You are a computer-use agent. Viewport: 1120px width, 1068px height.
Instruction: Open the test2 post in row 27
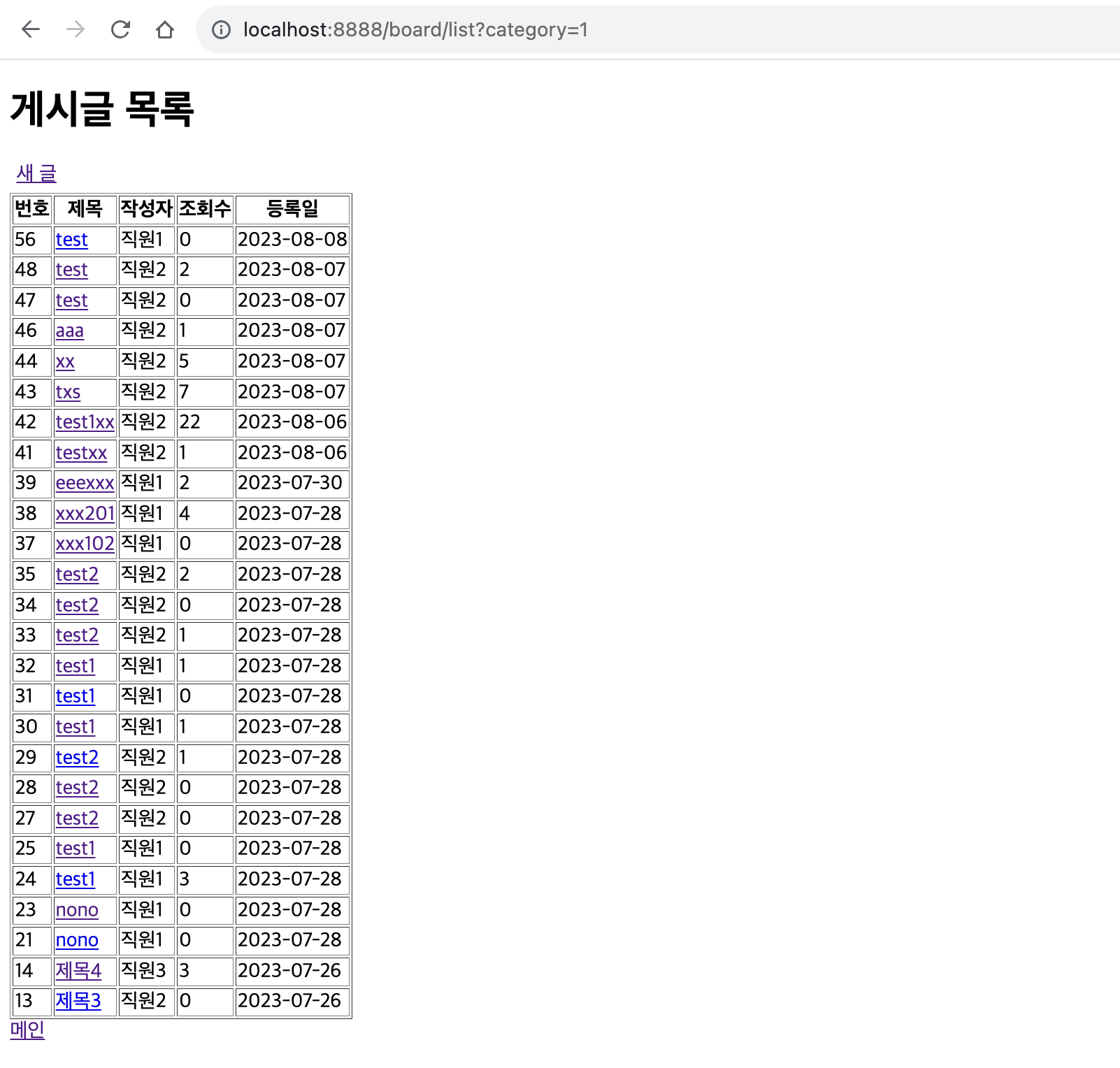(x=77, y=818)
